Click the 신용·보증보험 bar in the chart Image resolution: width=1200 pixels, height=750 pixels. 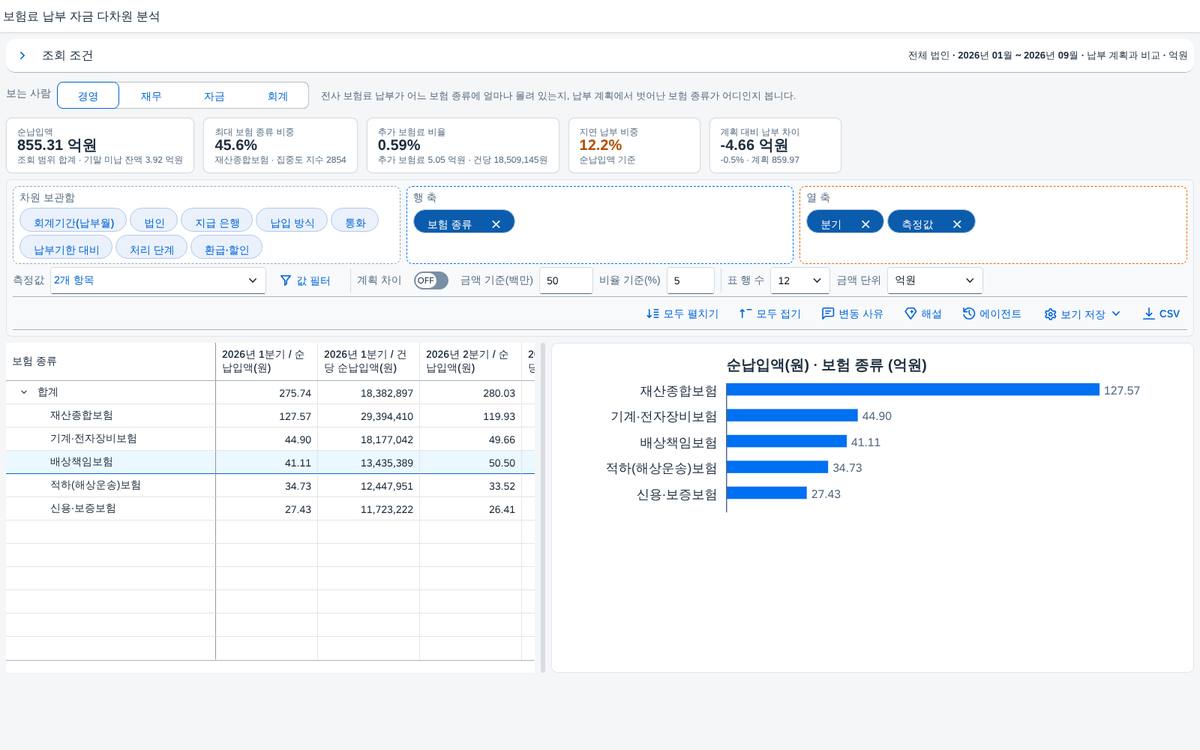click(766, 494)
